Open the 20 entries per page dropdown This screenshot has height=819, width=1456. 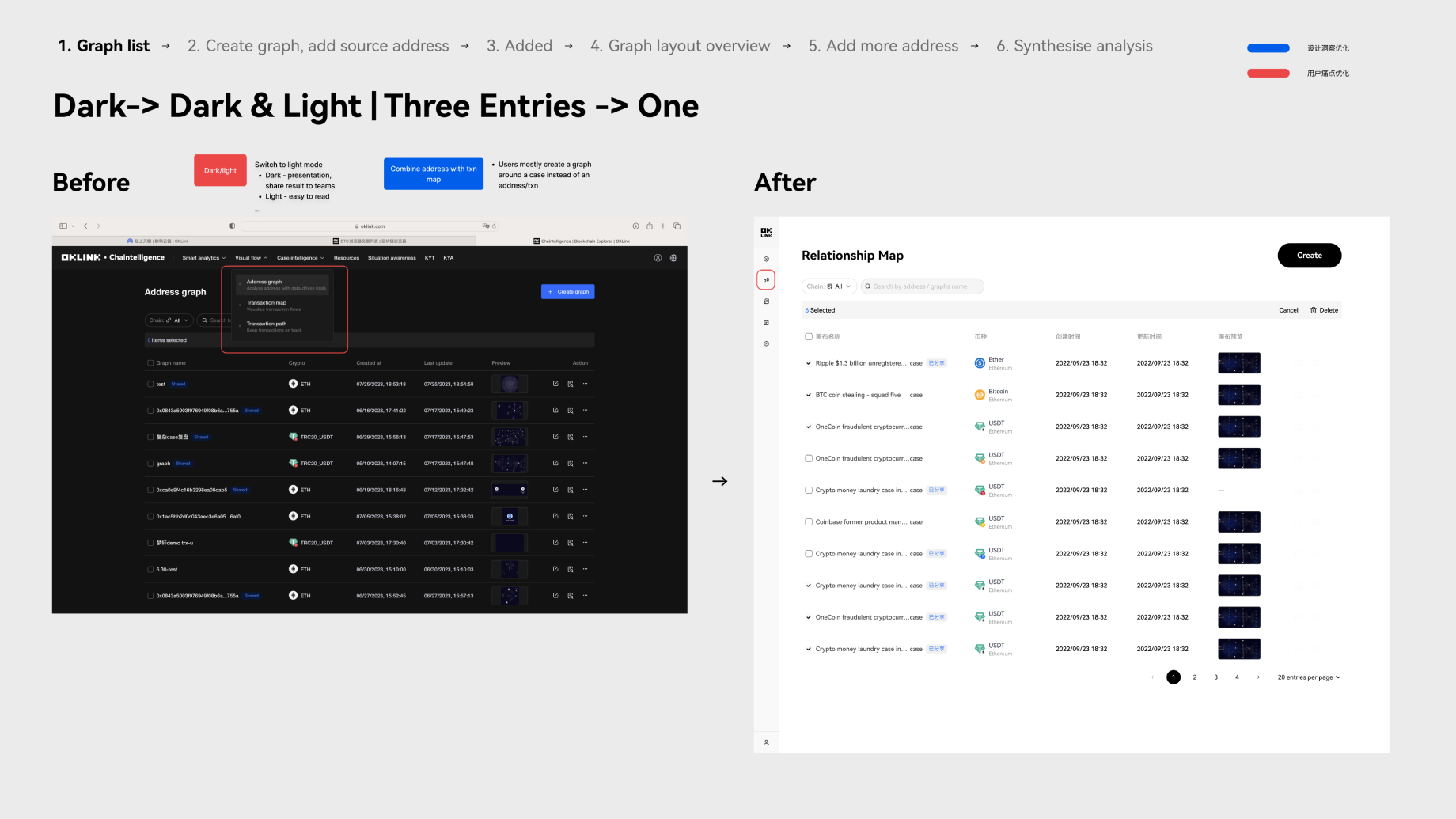pos(1309,677)
